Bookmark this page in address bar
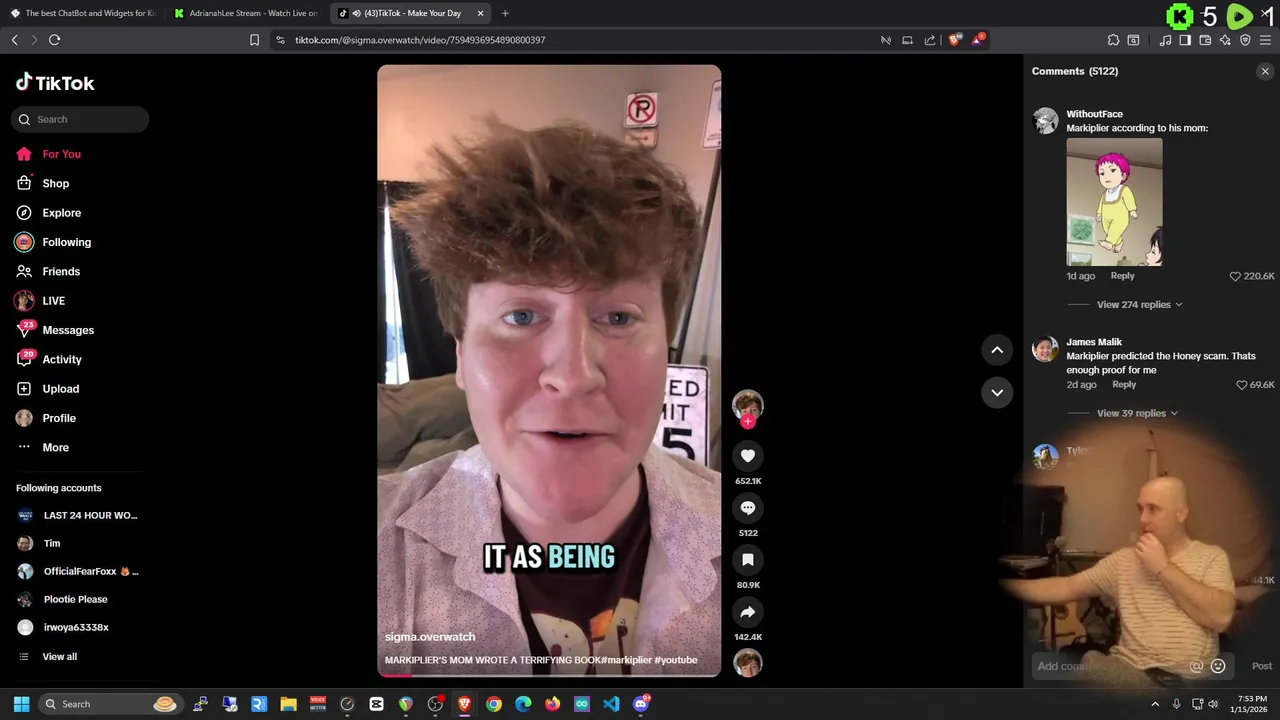Image resolution: width=1280 pixels, height=720 pixels. [254, 40]
